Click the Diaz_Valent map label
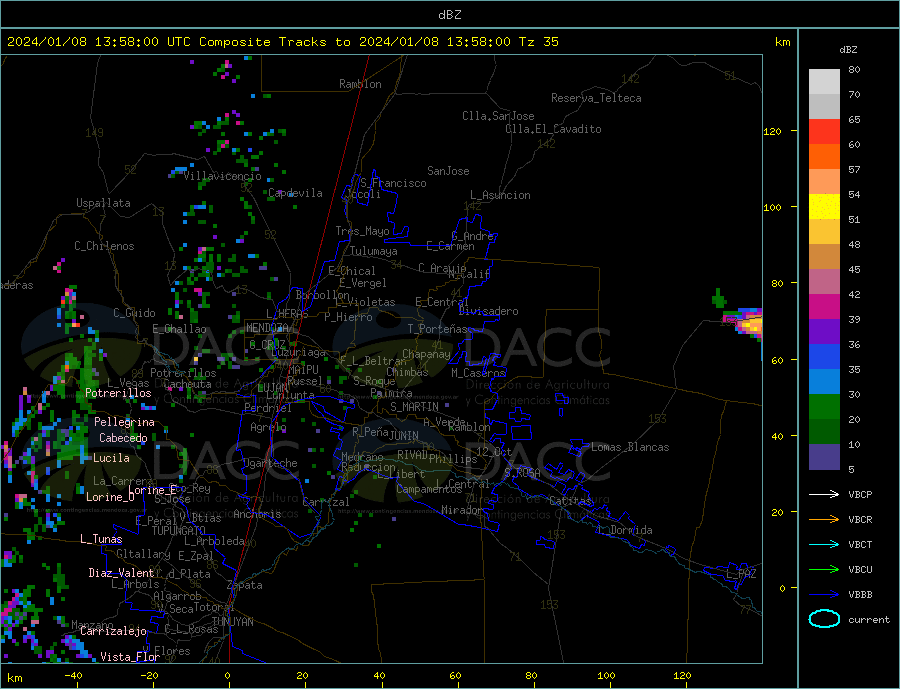The height and width of the screenshot is (689, 900). pos(121,573)
